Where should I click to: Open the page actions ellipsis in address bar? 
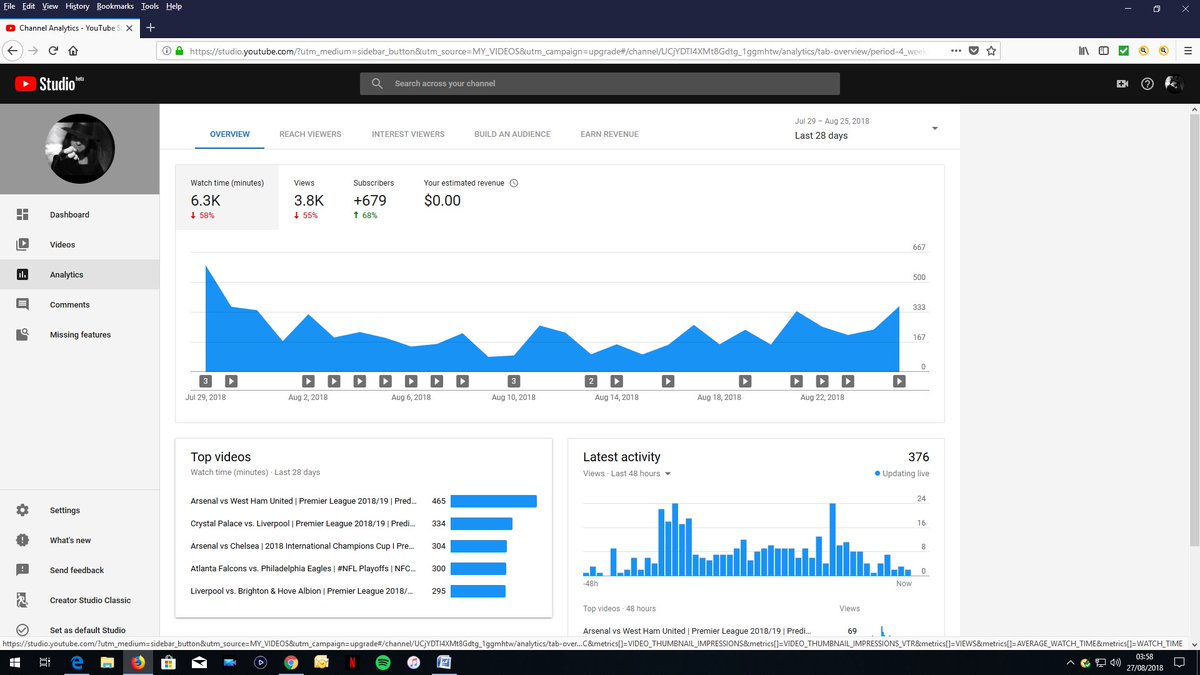click(955, 50)
